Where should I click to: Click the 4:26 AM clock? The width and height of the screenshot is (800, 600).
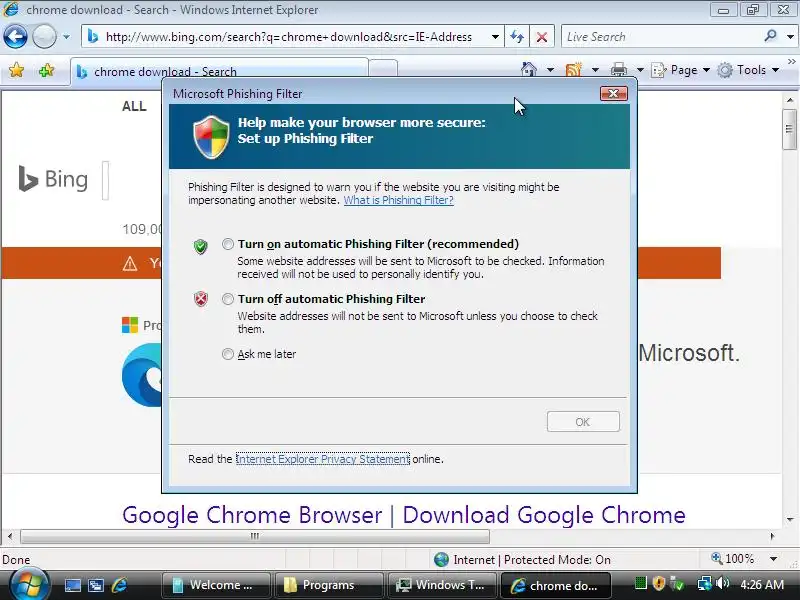762,585
